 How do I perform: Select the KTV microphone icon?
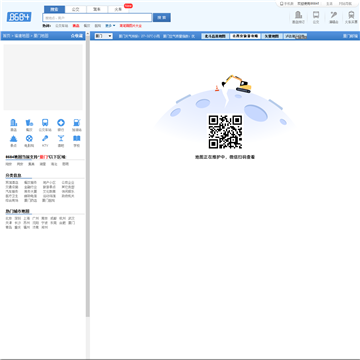point(45,138)
